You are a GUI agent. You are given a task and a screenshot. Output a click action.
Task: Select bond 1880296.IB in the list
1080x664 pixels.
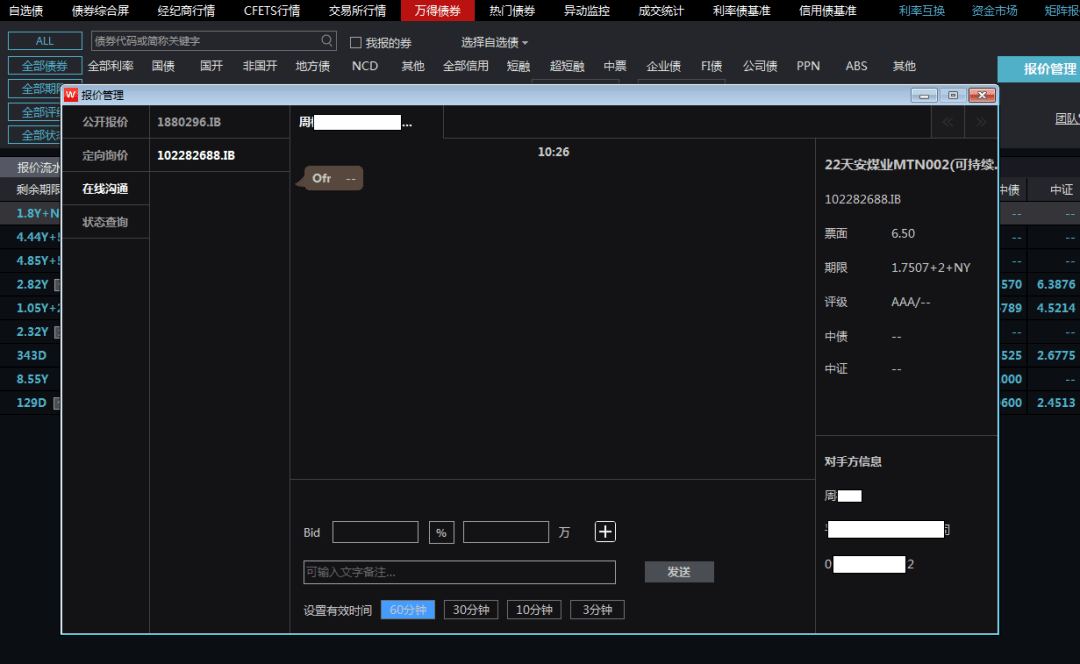220,122
